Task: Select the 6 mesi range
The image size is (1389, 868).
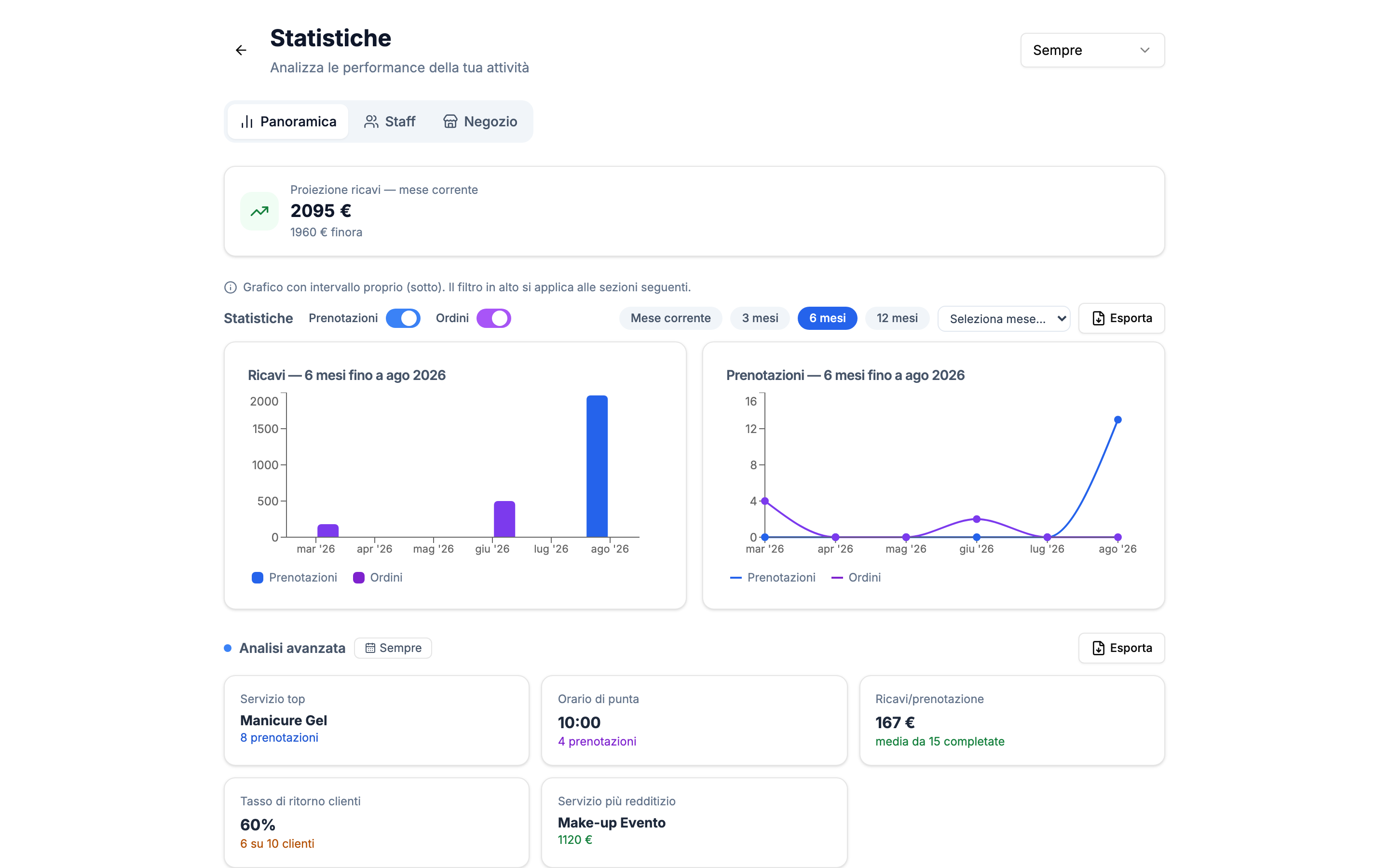Action: 827,318
